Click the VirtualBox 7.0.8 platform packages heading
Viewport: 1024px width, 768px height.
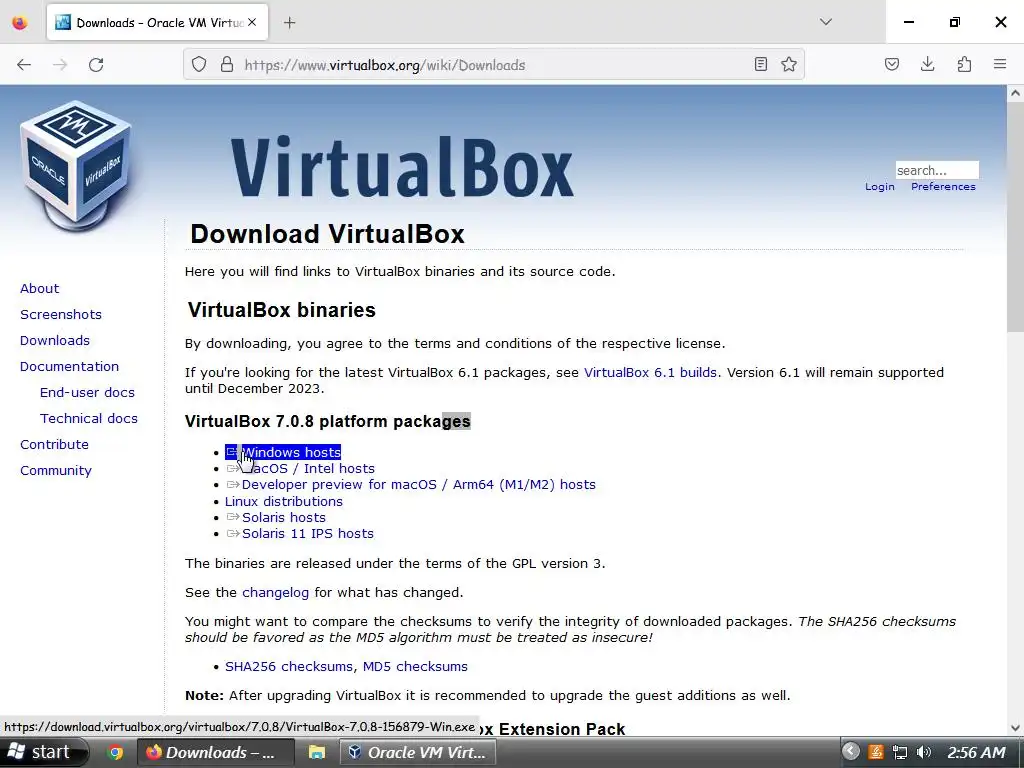pos(328,422)
